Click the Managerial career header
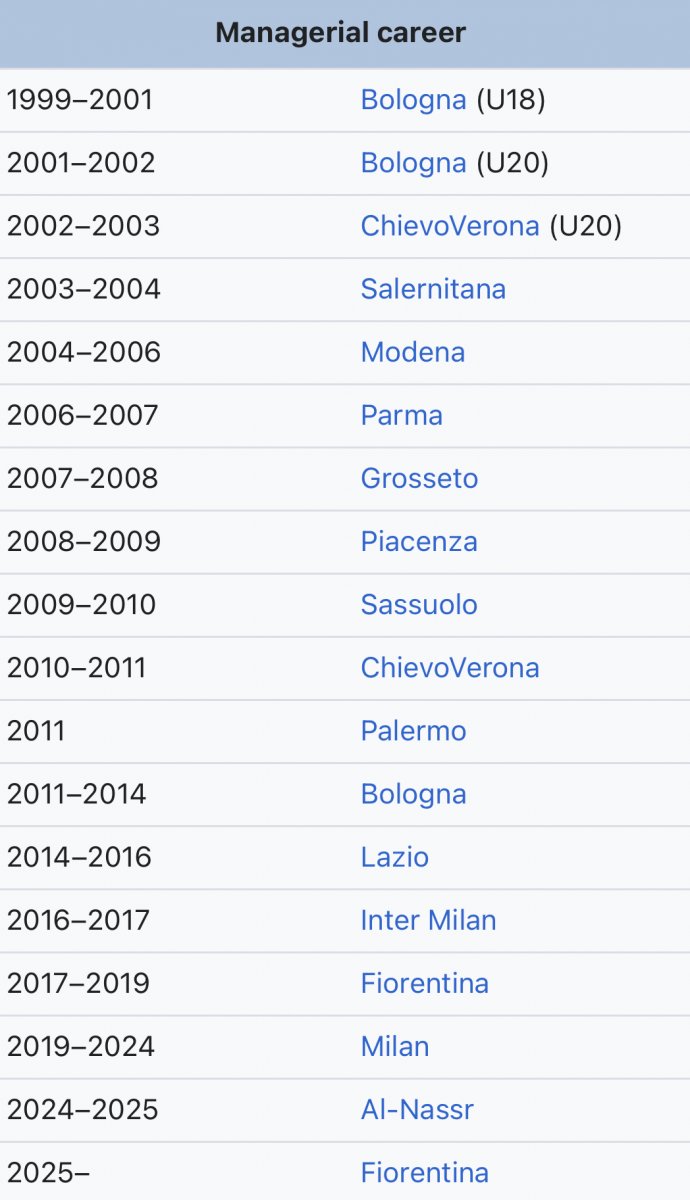Viewport: 690px width, 1200px height. 341,33
